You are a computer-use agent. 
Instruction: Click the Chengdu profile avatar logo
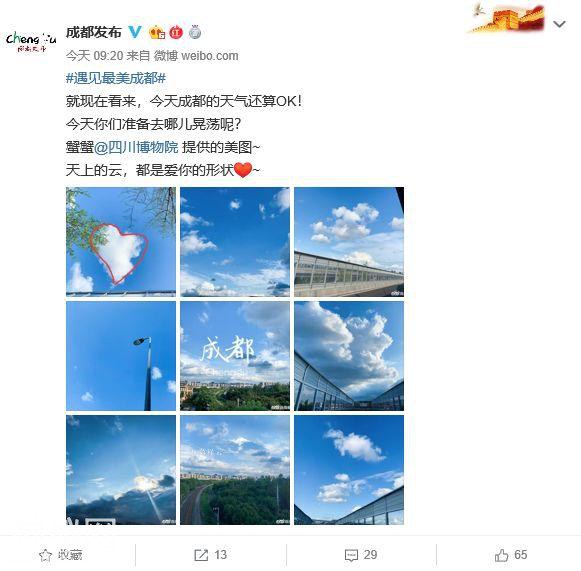31,41
